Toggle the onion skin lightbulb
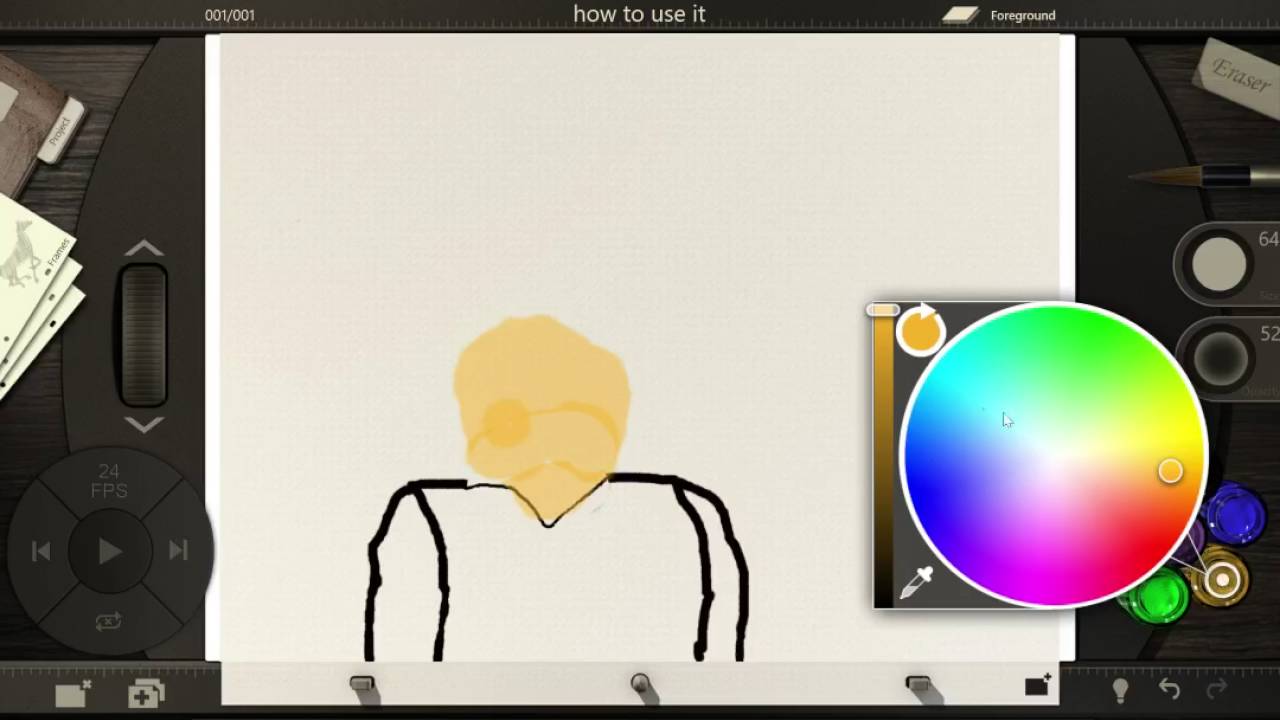Viewport: 1280px width, 720px height. pos(1121,689)
